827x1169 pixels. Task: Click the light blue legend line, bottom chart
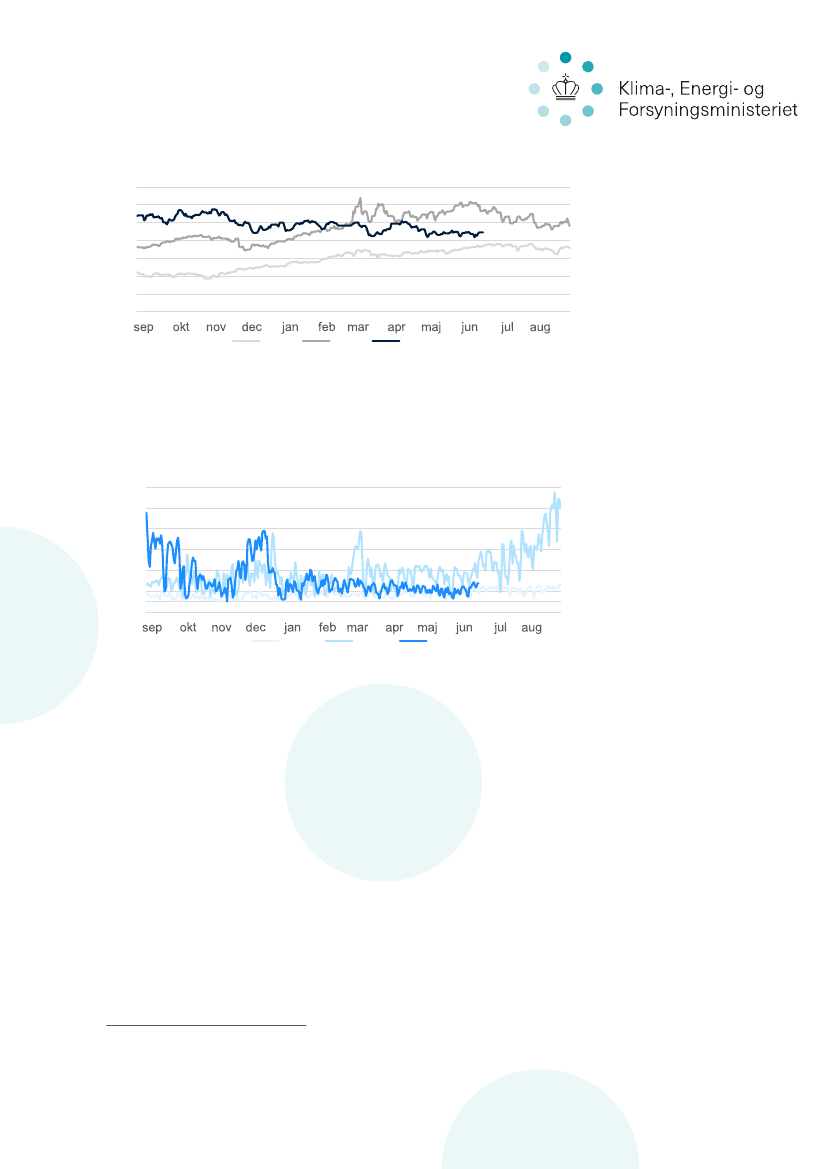(339, 641)
